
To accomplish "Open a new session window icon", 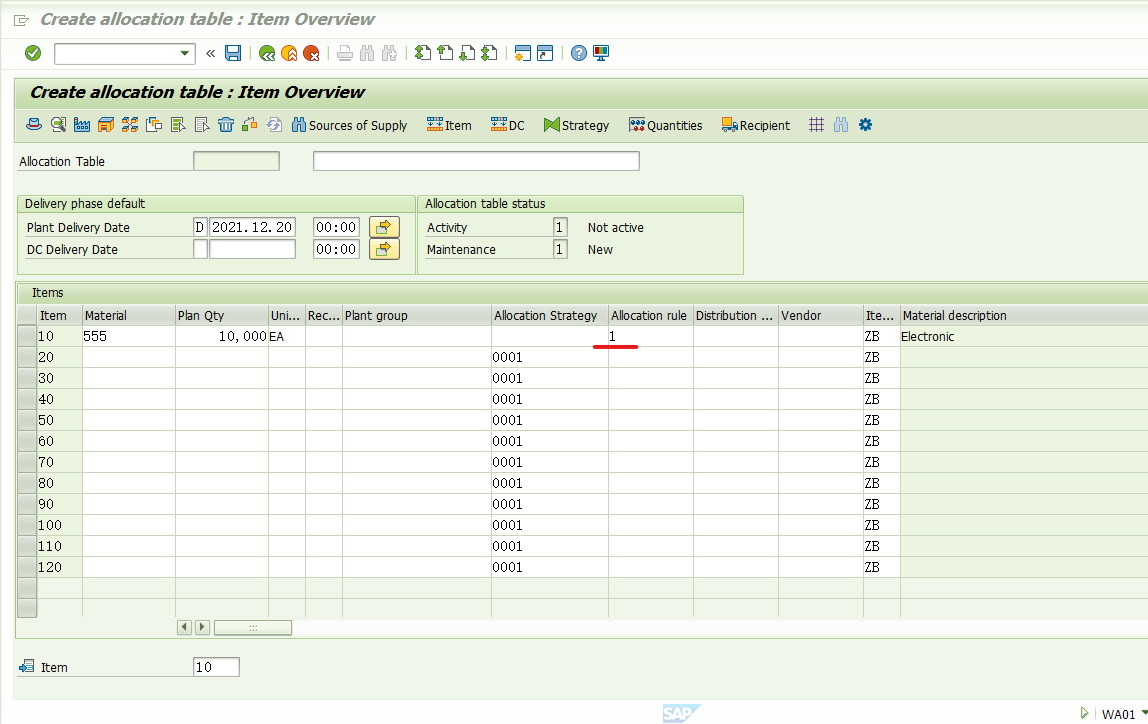I will click(x=522, y=53).
